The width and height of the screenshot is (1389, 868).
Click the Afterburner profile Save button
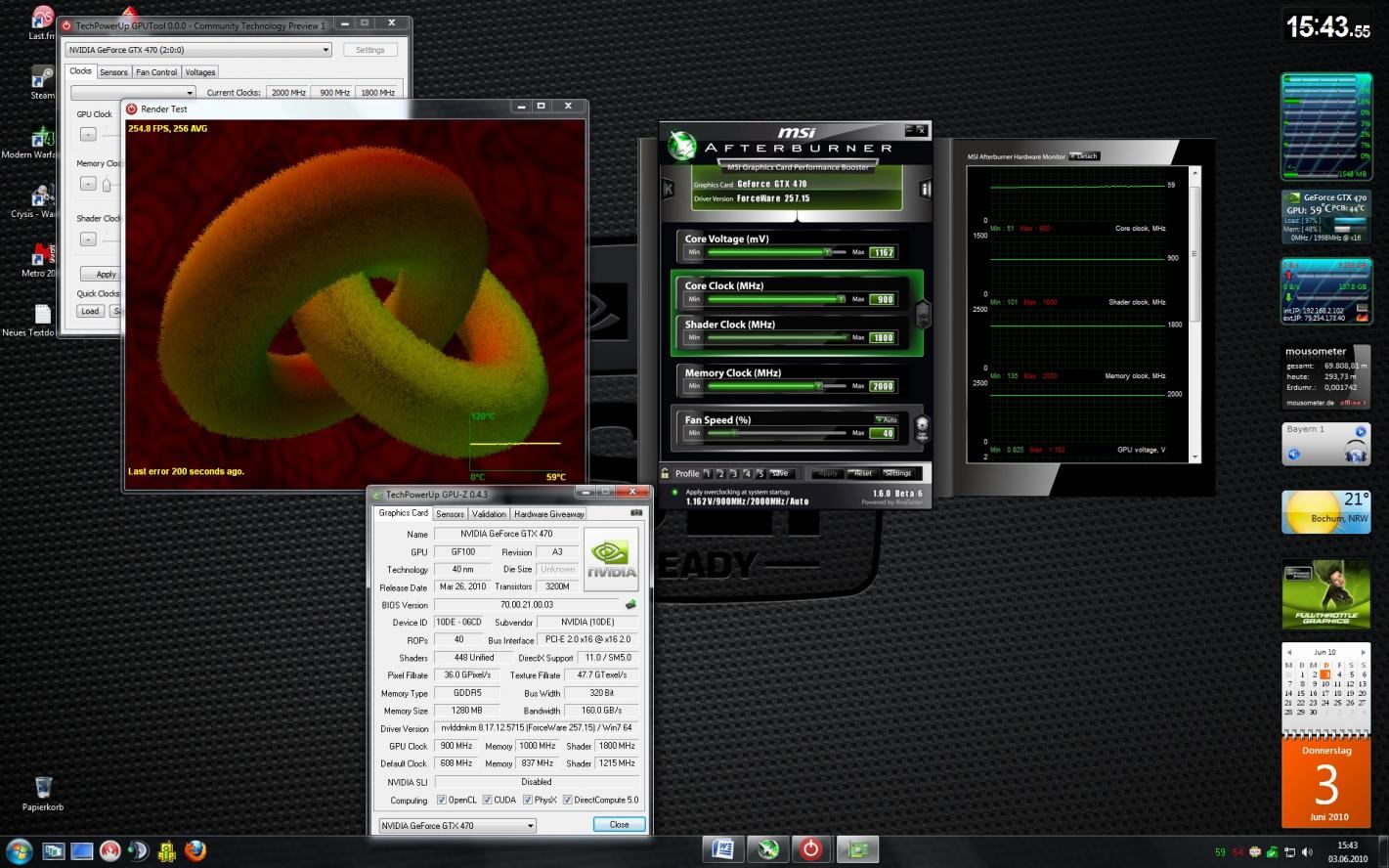coord(779,473)
